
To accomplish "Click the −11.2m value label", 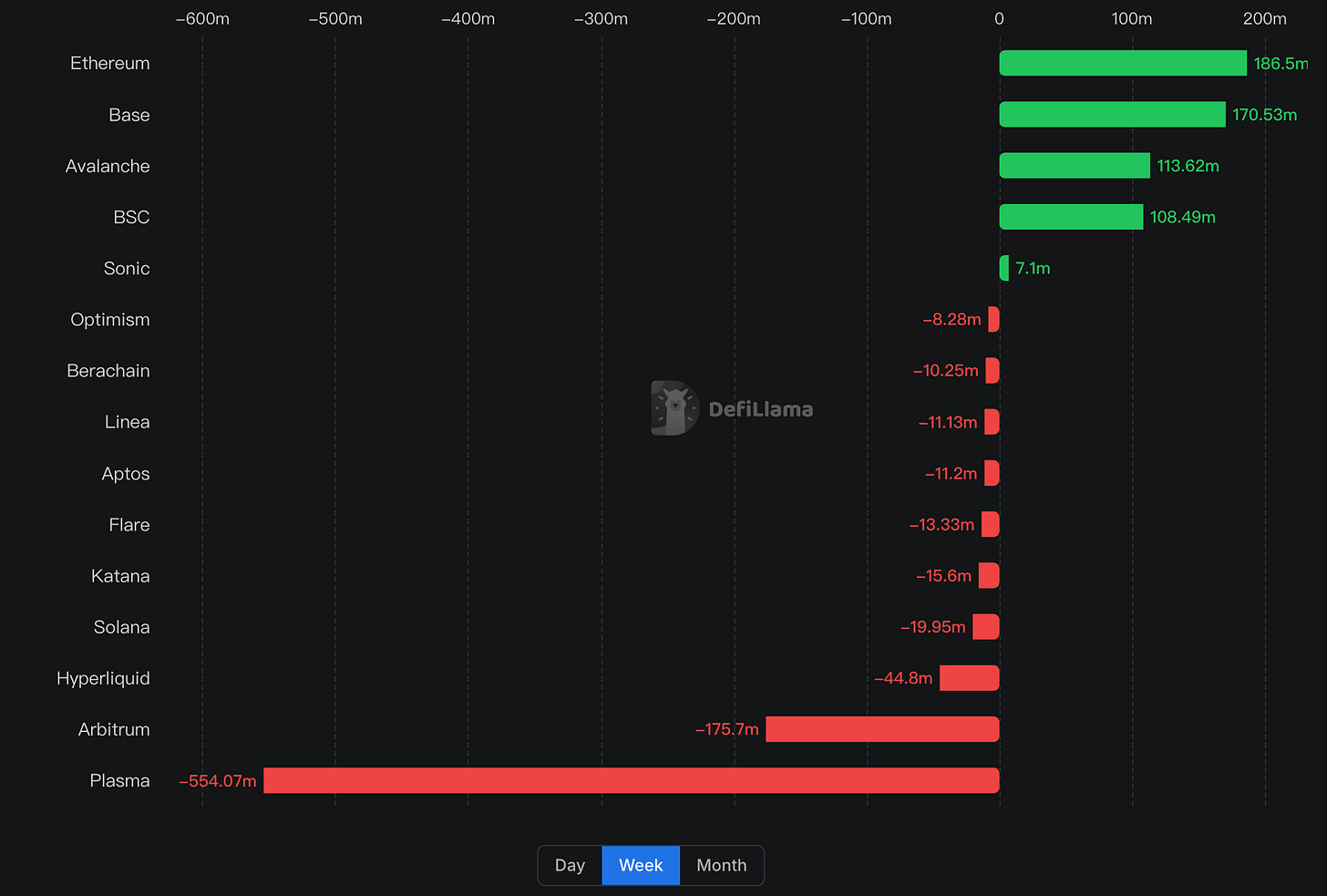I will coord(951,473).
